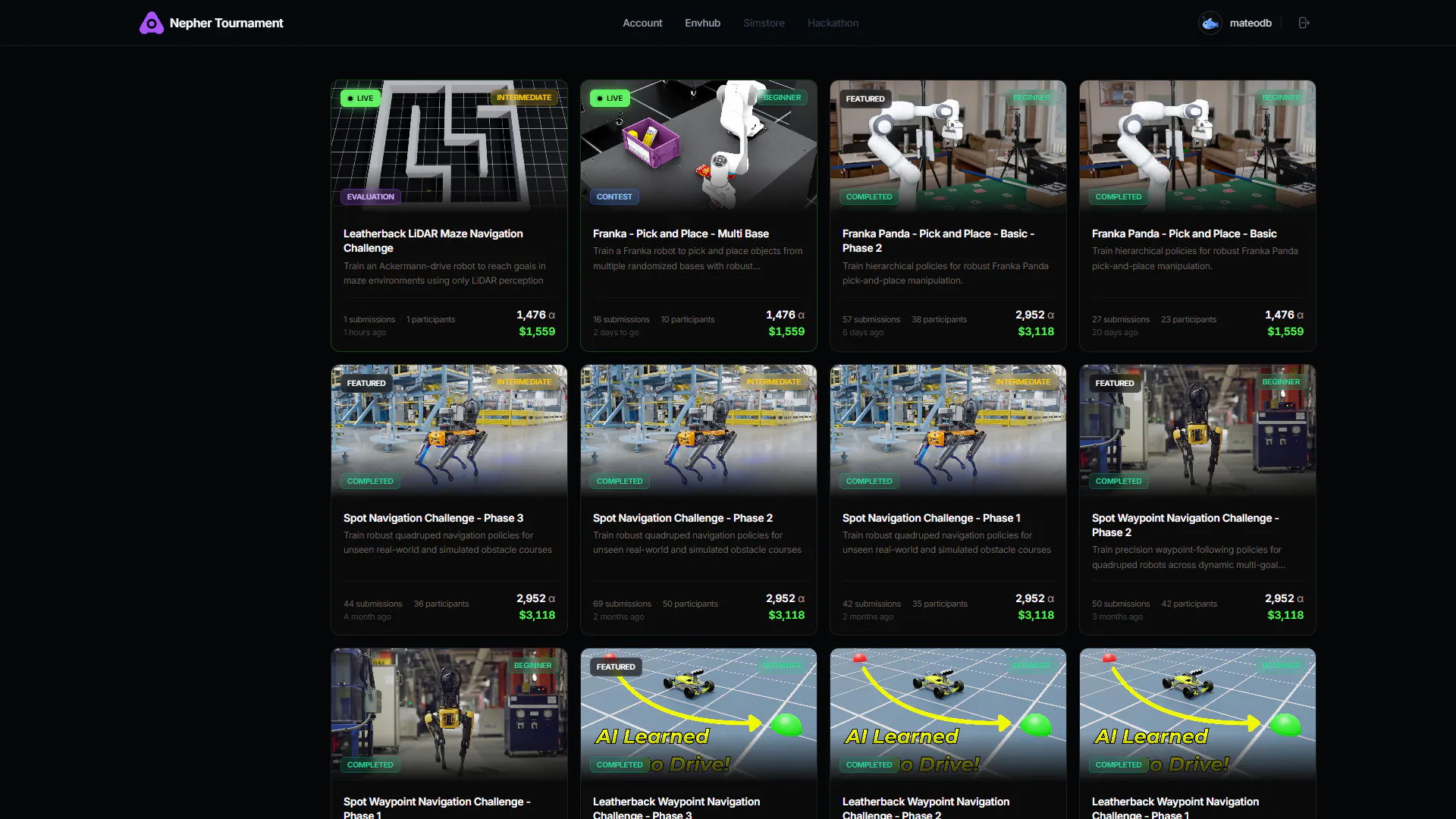The width and height of the screenshot is (1456, 819).
Task: Click '6 days ago' on Franka Panda Phase 2
Action: [x=863, y=332]
